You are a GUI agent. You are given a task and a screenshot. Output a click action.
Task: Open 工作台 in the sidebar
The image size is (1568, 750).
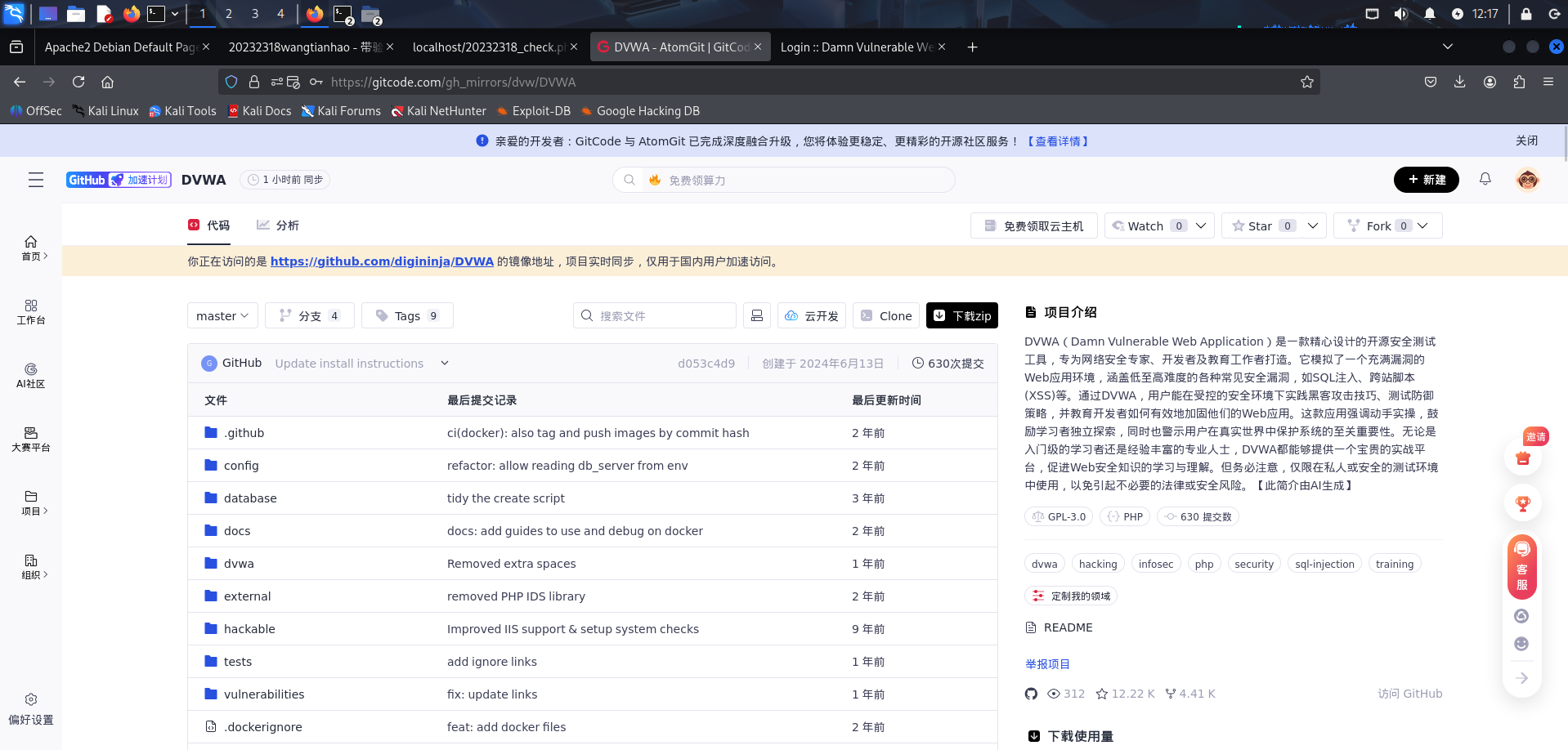[31, 312]
